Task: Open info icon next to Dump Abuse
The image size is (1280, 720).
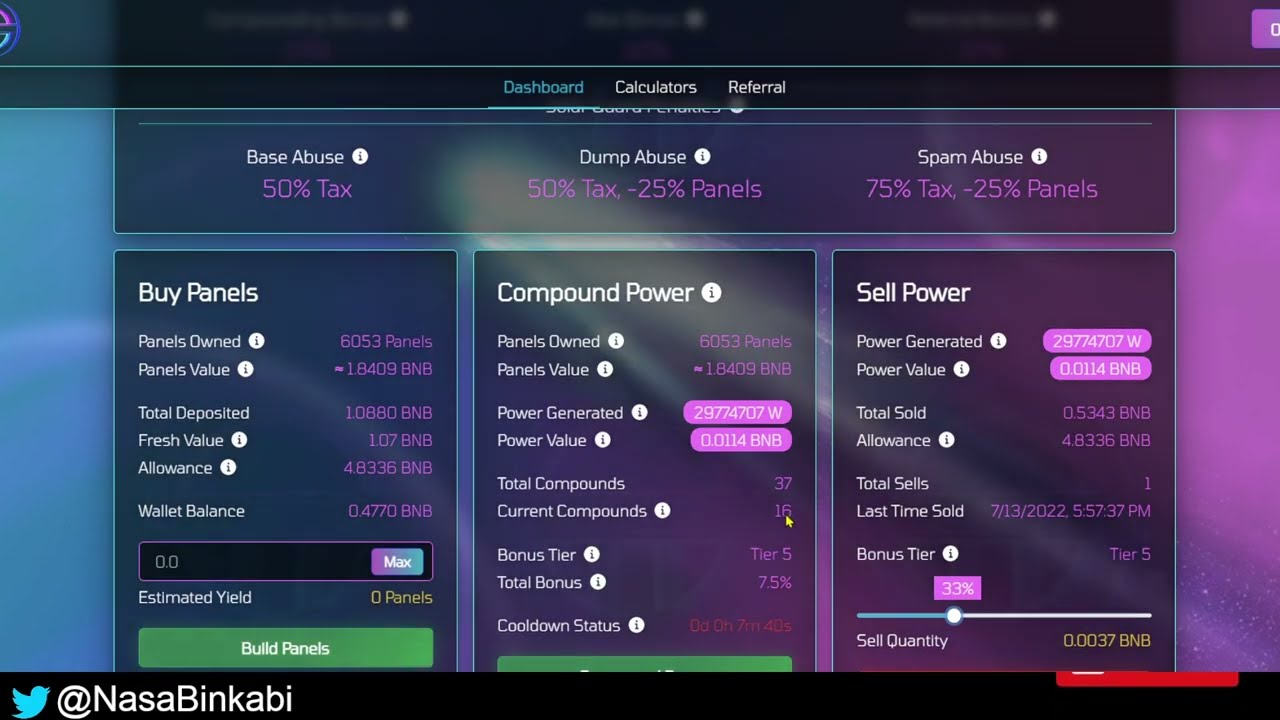Action: point(702,157)
